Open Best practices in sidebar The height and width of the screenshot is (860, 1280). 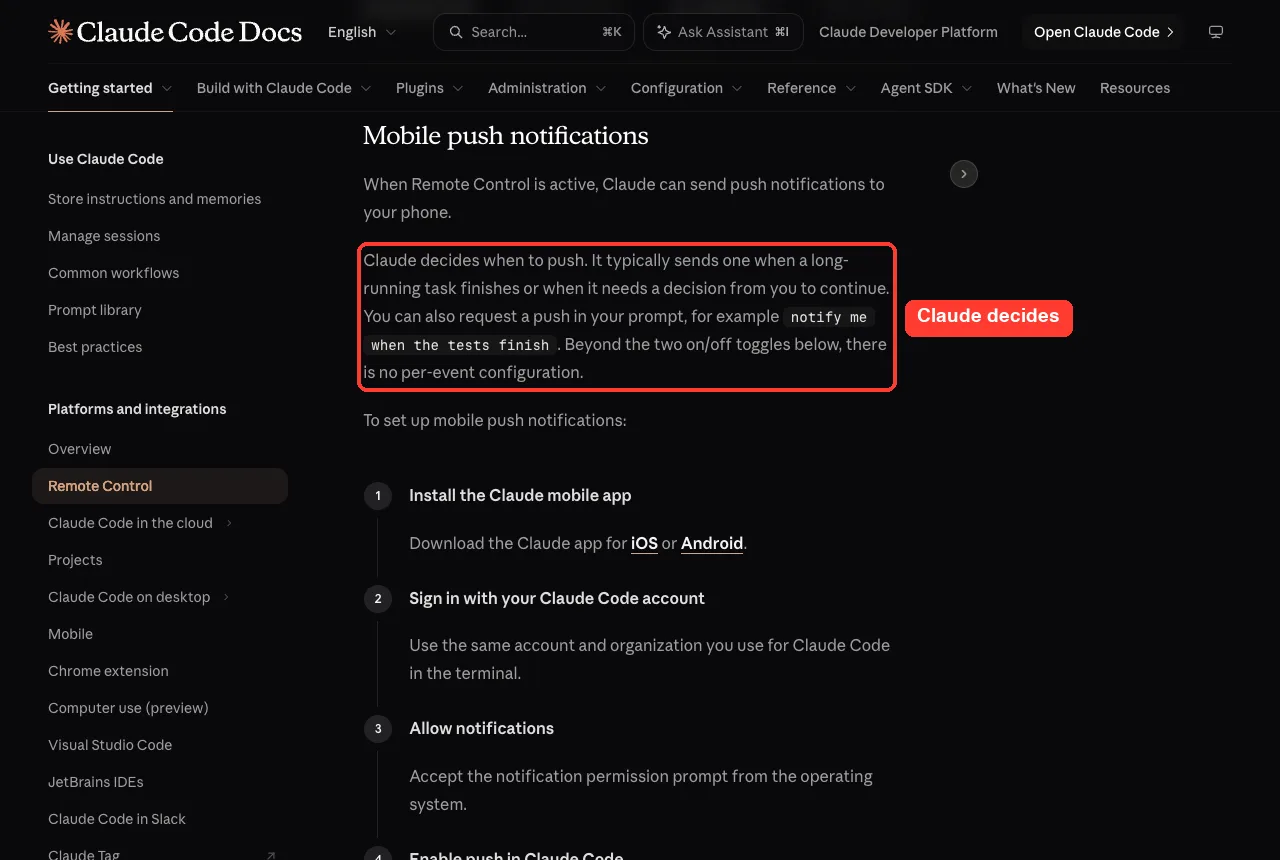(95, 347)
